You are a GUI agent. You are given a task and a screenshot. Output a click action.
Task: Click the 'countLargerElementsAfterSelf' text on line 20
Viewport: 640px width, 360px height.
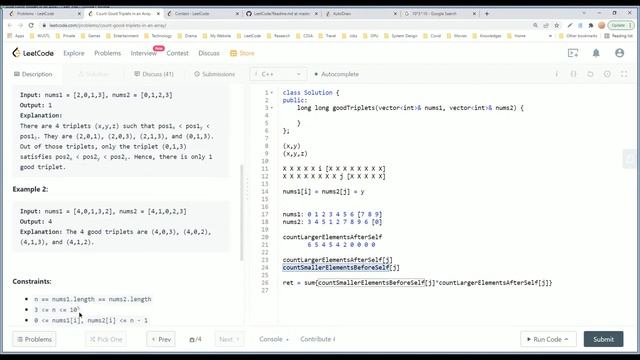click(x=332, y=237)
